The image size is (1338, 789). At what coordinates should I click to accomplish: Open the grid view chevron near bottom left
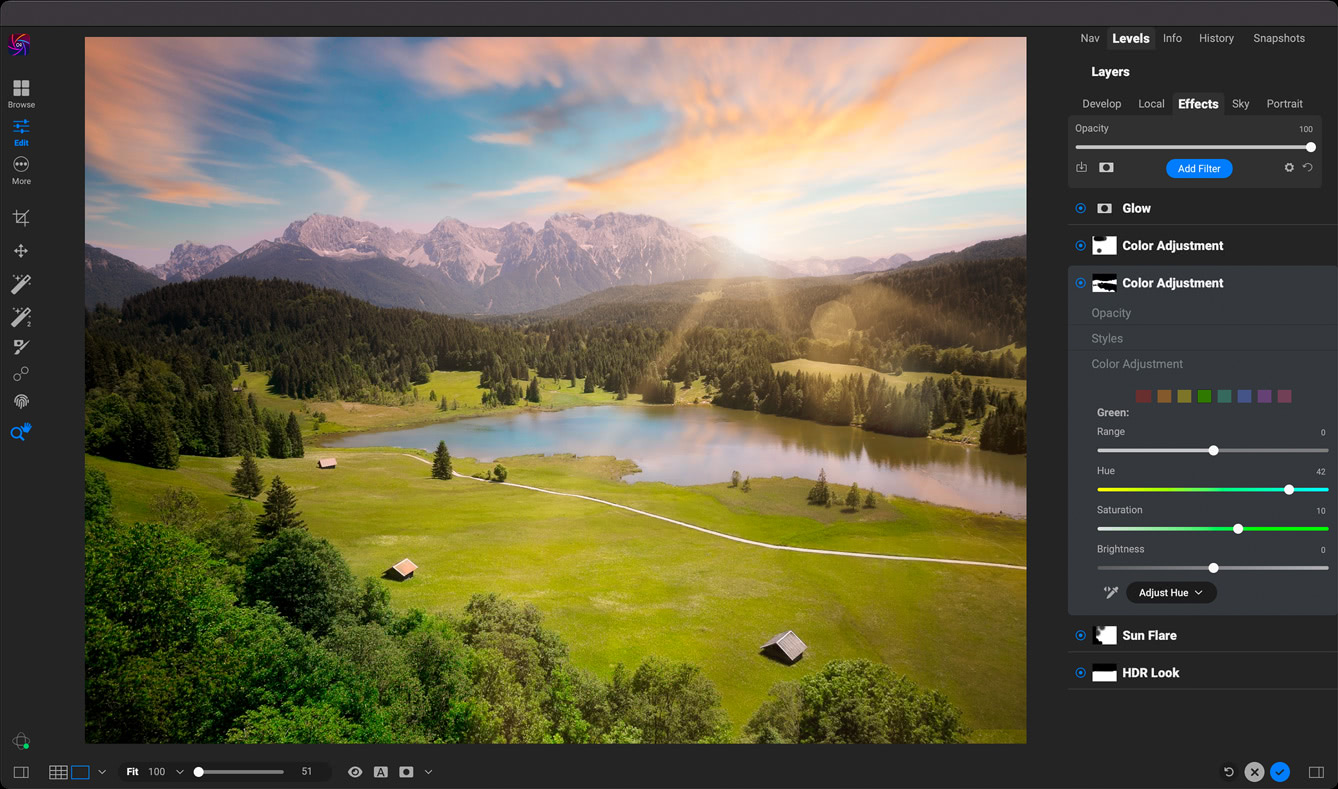click(x=101, y=771)
